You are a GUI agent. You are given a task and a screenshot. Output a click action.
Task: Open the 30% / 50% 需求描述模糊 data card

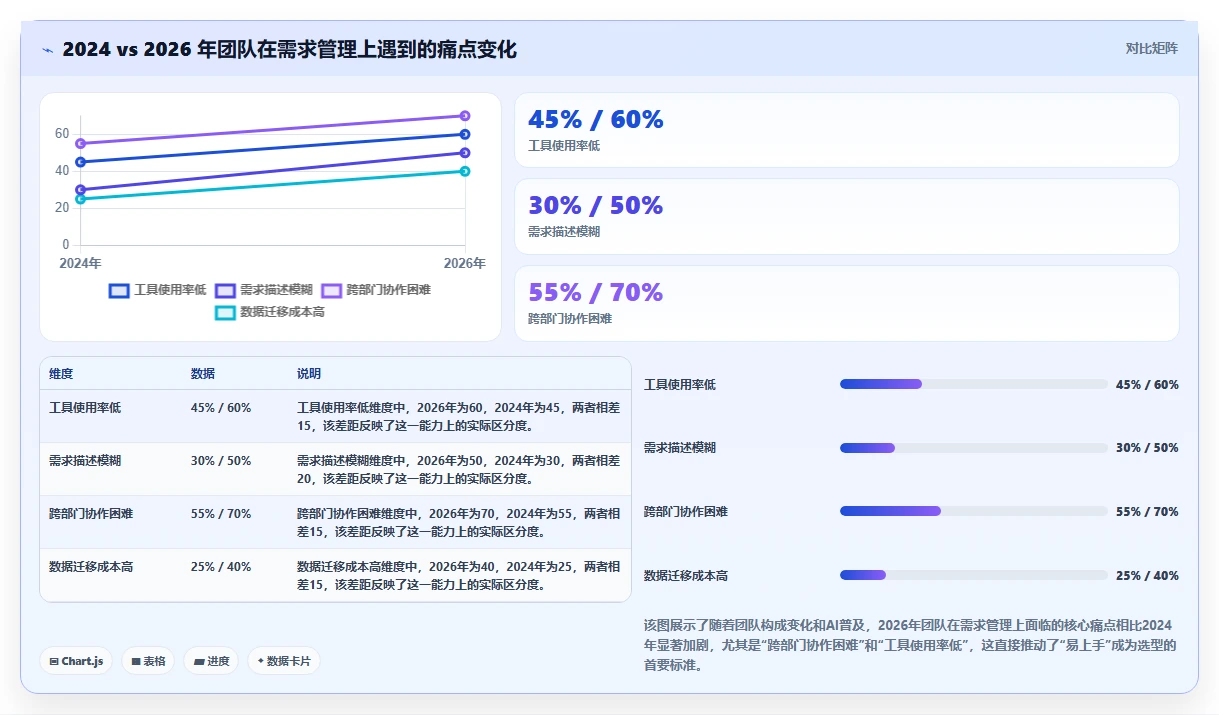[847, 216]
